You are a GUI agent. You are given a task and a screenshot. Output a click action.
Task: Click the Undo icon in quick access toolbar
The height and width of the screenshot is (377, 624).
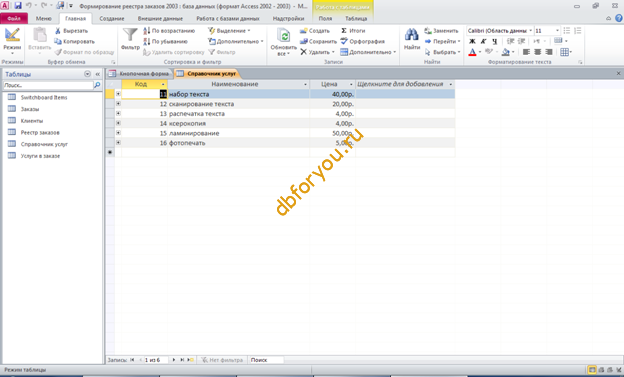(29, 6)
